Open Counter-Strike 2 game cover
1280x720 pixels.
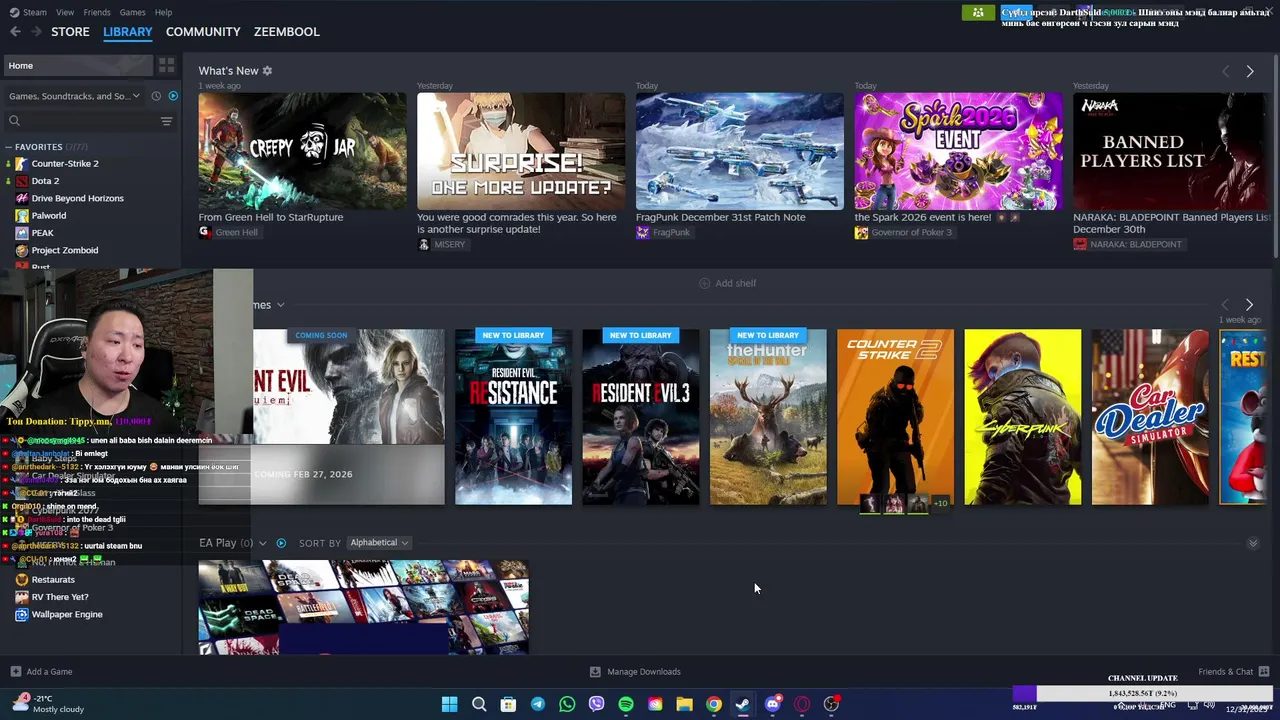coord(895,417)
